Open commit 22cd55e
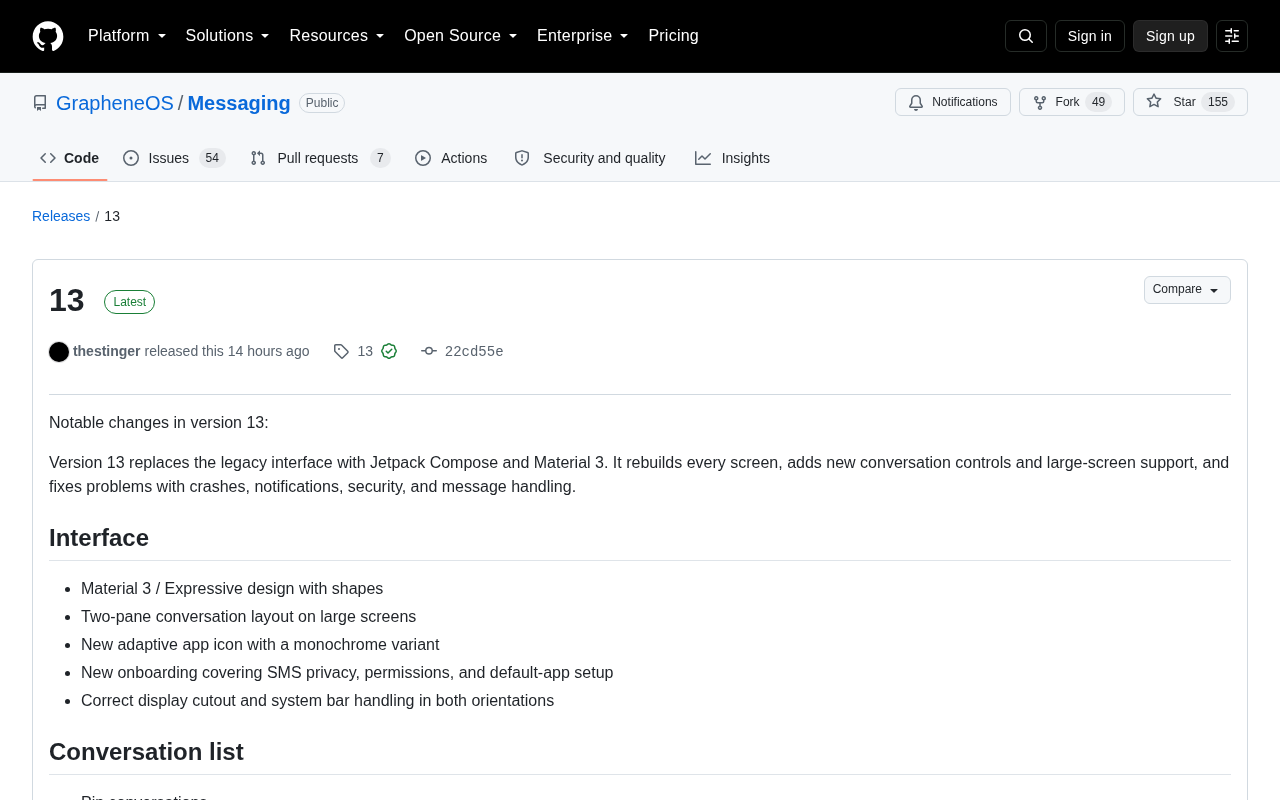Image resolution: width=1280 pixels, height=800 pixels. pyautogui.click(x=474, y=351)
